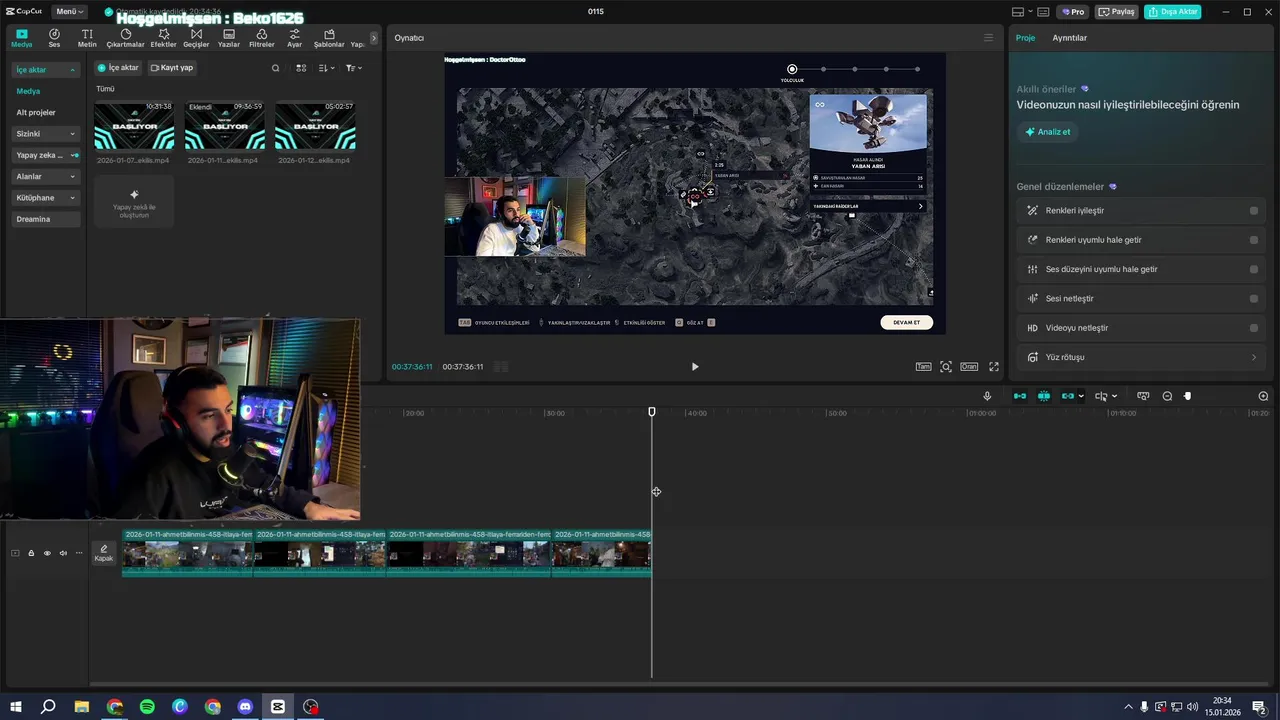The image size is (1280, 720).
Task: Open the media filter dropdown
Action: tap(354, 68)
